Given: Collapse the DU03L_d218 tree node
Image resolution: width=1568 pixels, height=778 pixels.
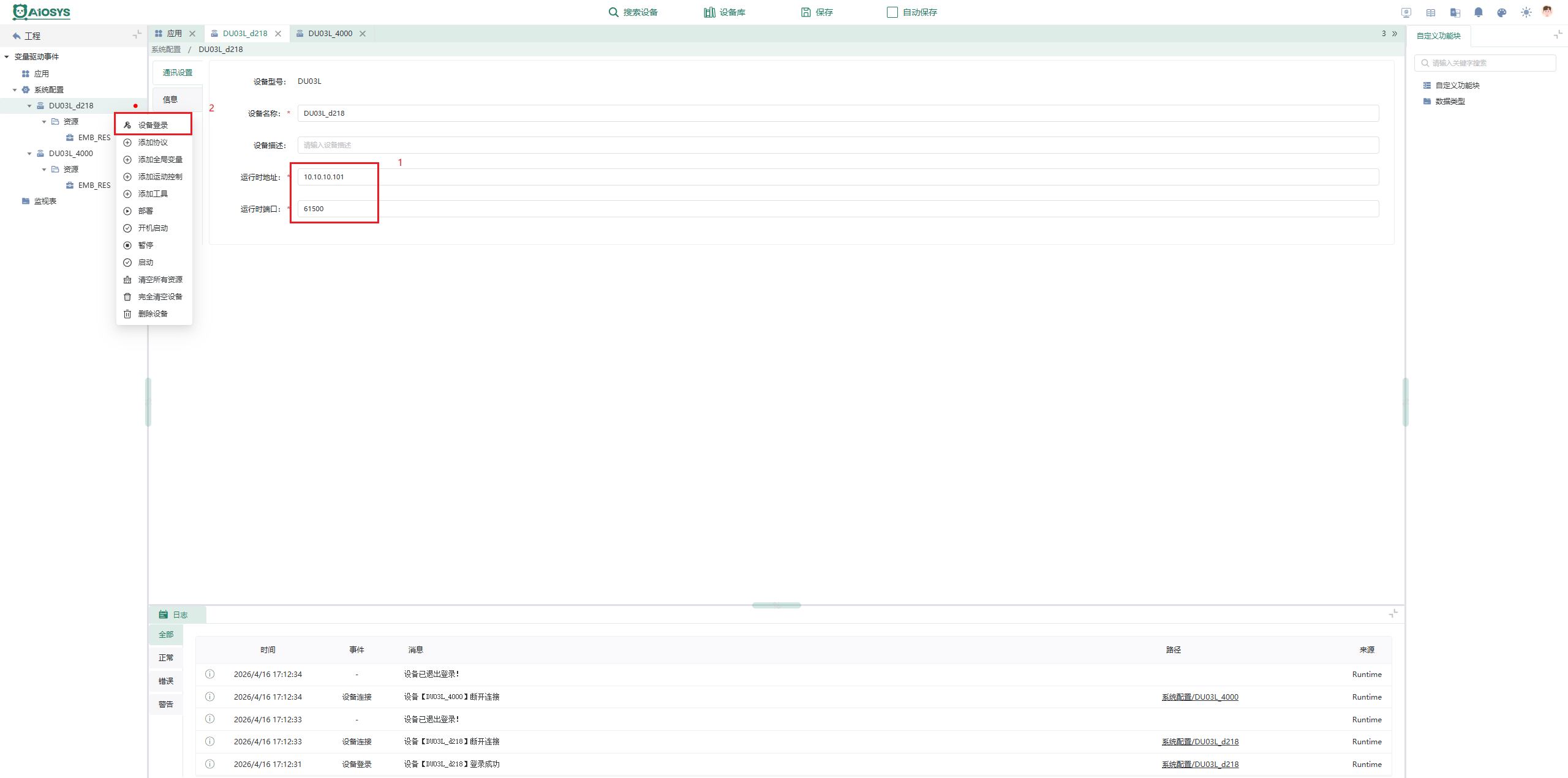Looking at the screenshot, I should [29, 106].
